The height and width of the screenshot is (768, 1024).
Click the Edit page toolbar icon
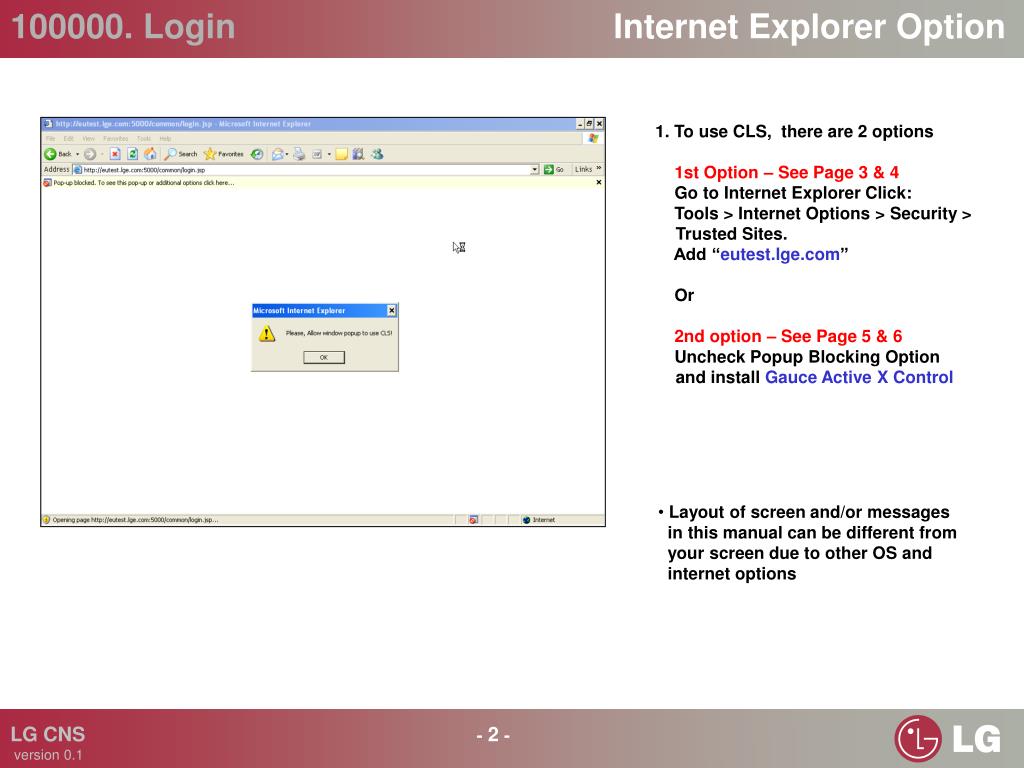317,154
